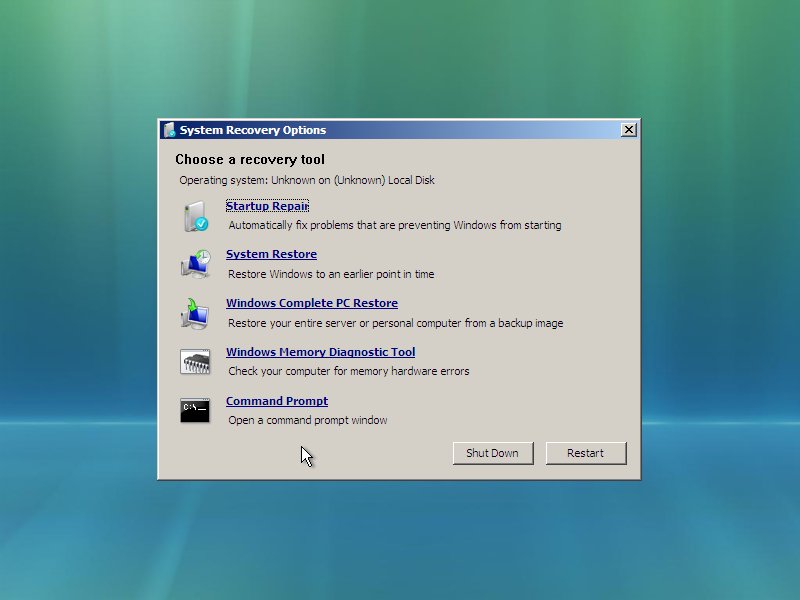The height and width of the screenshot is (600, 800).
Task: Click the System Recovery Options title bar icon
Action: pos(170,130)
